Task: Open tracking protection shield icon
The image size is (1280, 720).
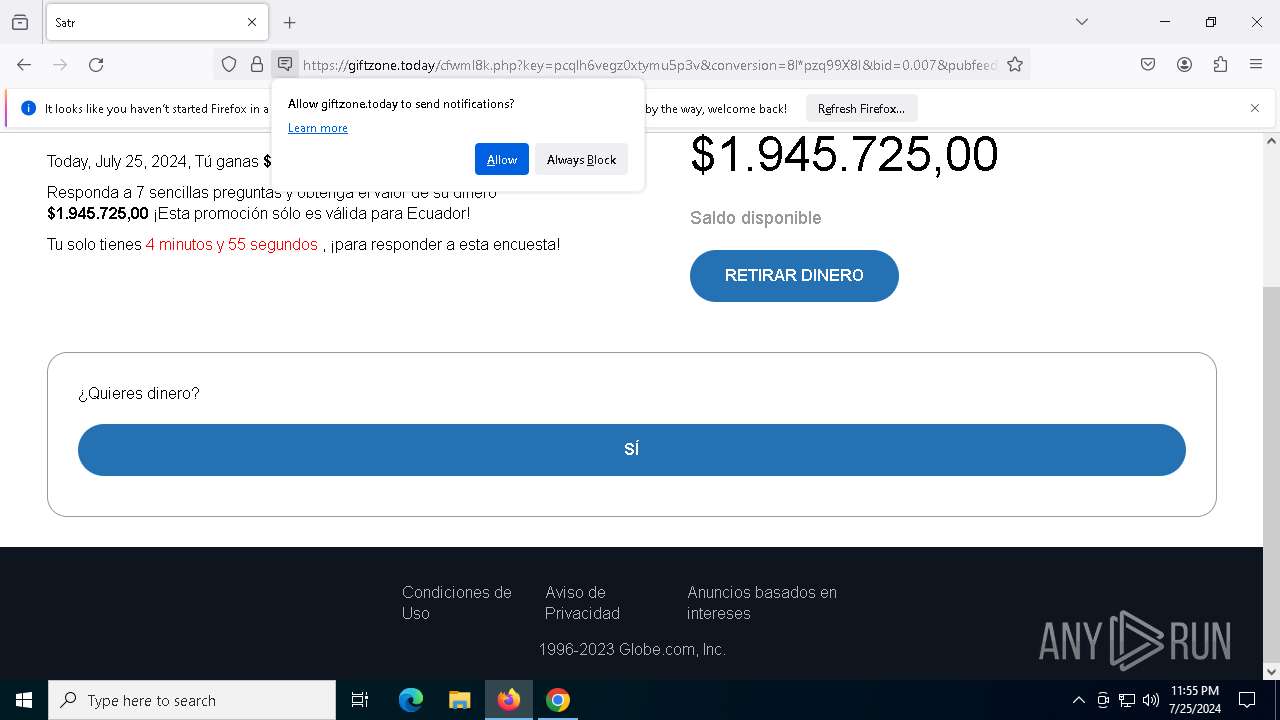Action: (229, 65)
